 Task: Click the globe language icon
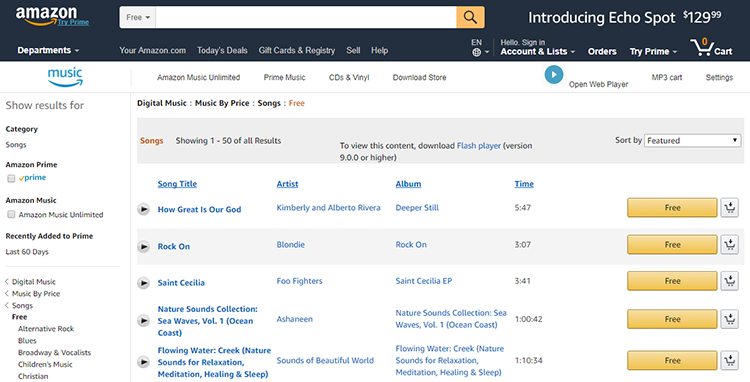point(476,53)
